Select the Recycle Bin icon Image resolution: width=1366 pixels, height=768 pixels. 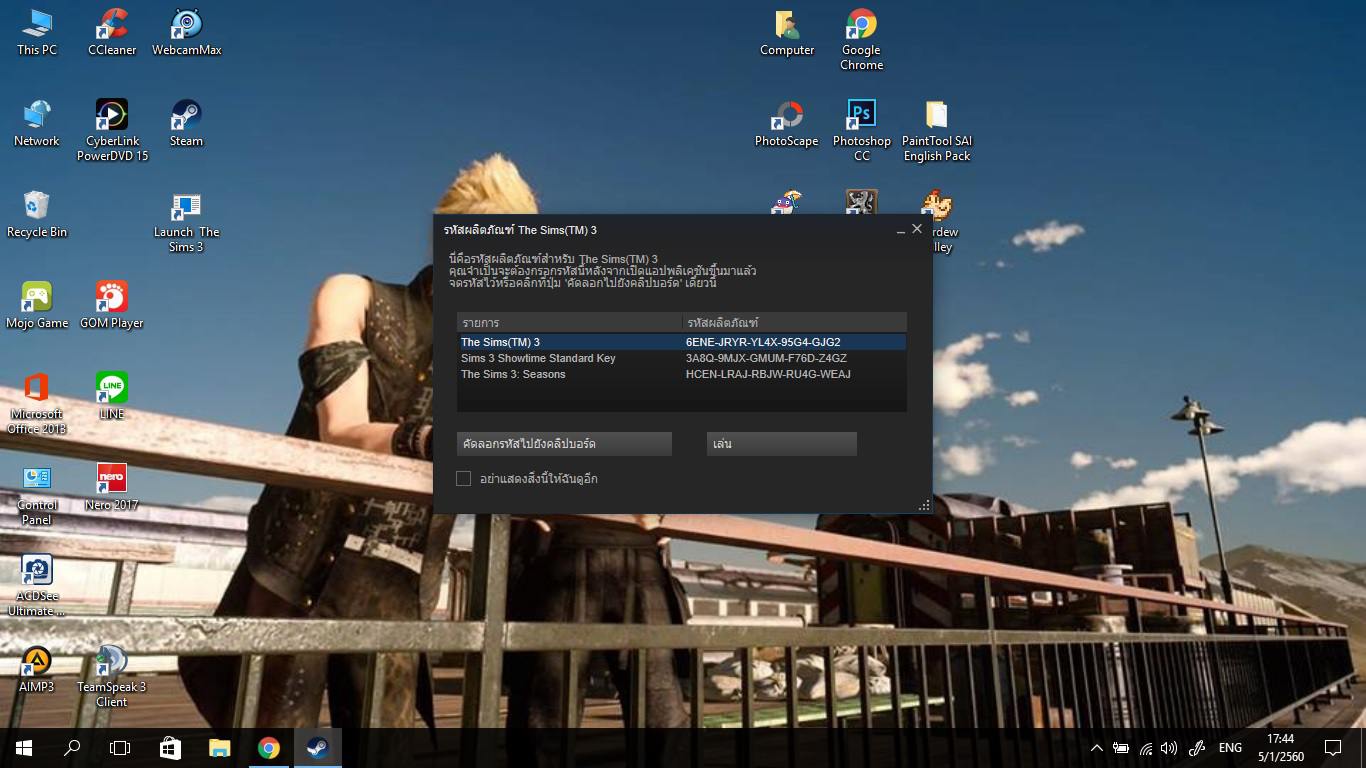(37, 214)
